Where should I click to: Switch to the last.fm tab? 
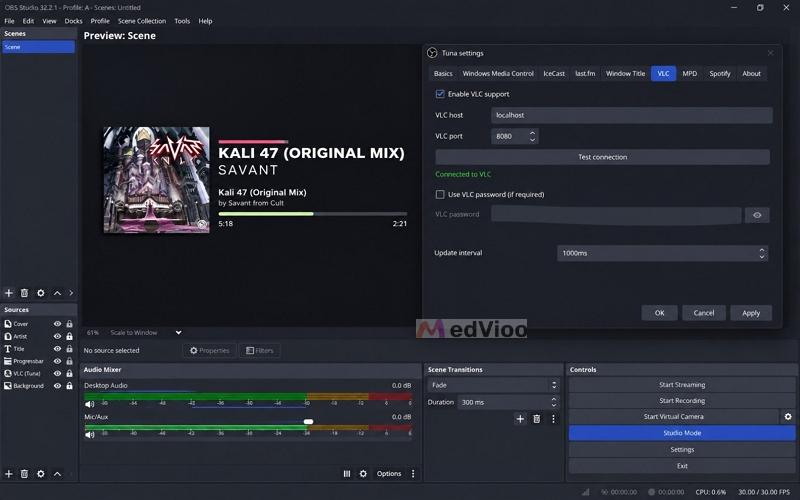click(585, 73)
